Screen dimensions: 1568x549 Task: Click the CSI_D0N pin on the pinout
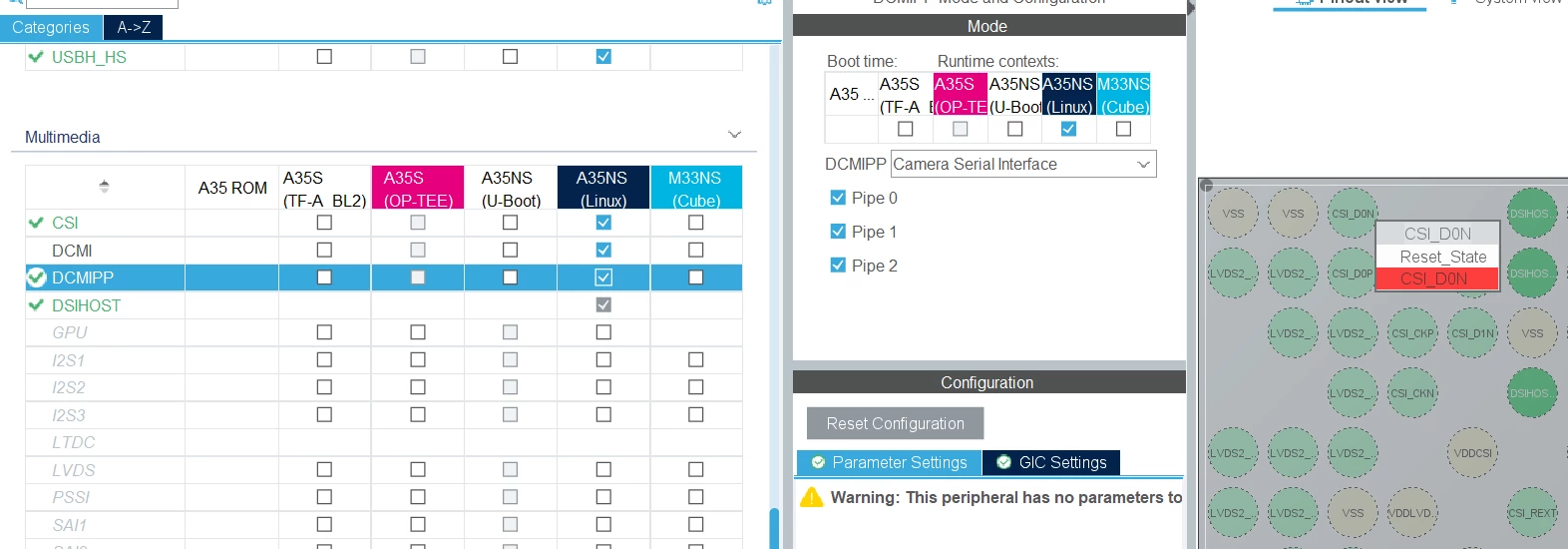pos(1353,213)
